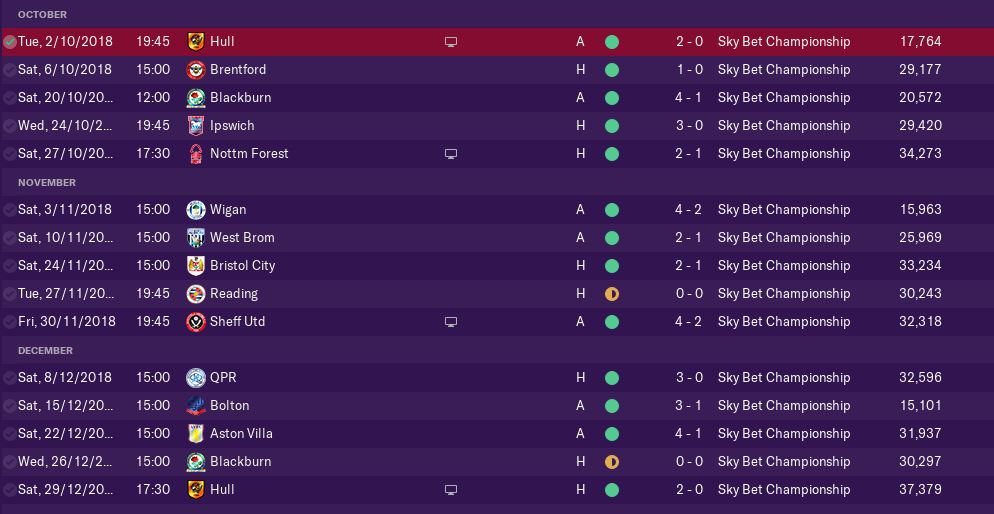Toggle the check mark beside the 30/11/2018 fixture
Image resolution: width=994 pixels, height=514 pixels.
tap(10, 322)
